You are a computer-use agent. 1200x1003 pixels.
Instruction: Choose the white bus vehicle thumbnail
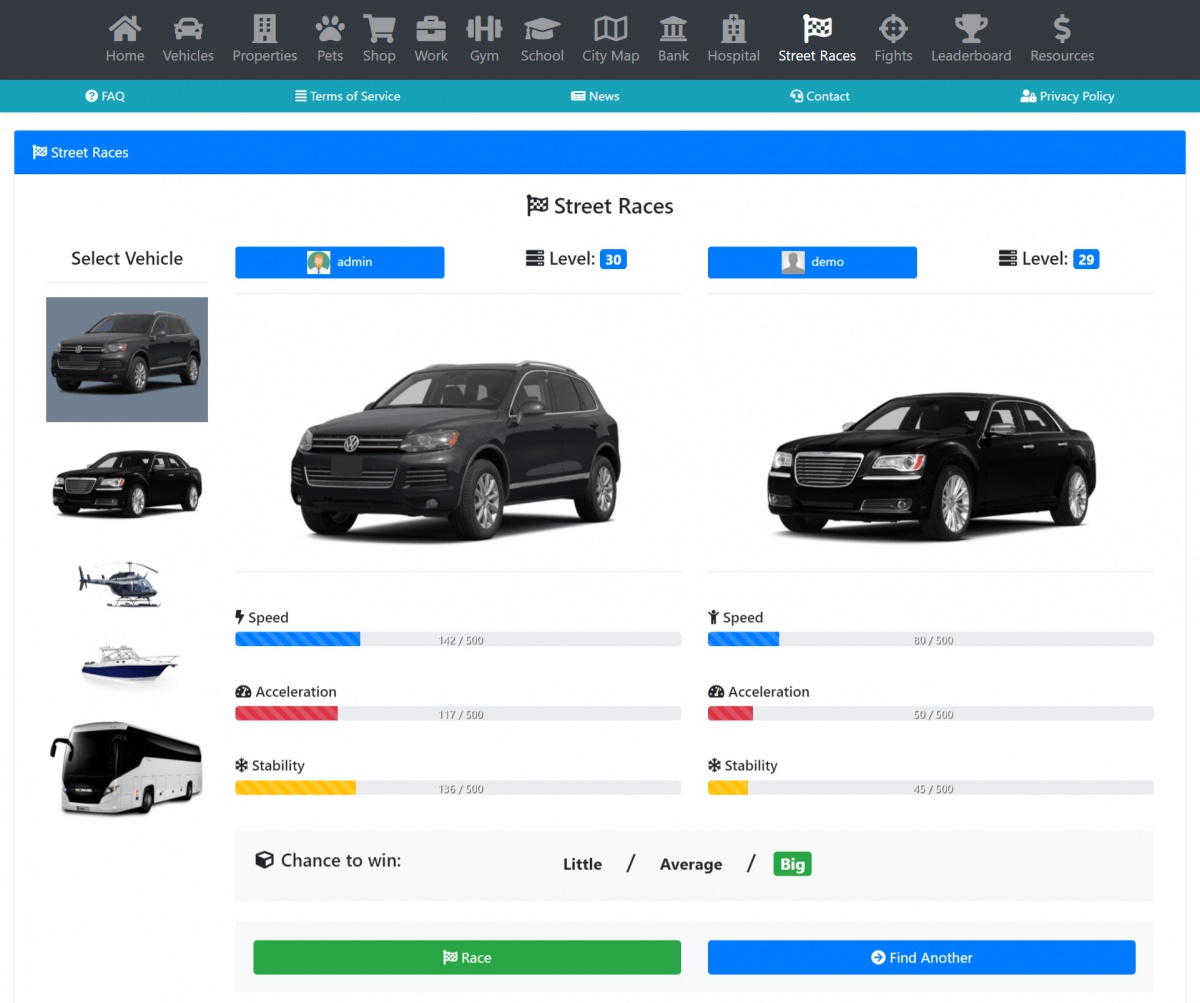(126, 767)
